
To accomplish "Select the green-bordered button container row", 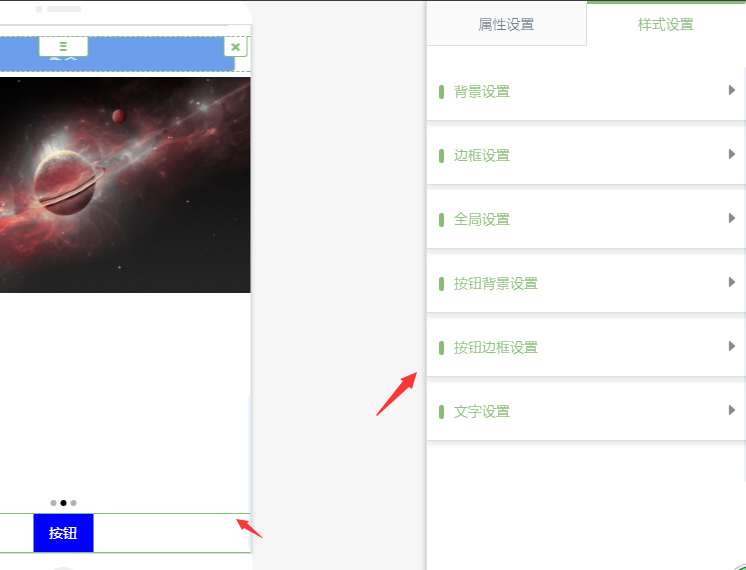I will point(125,533).
